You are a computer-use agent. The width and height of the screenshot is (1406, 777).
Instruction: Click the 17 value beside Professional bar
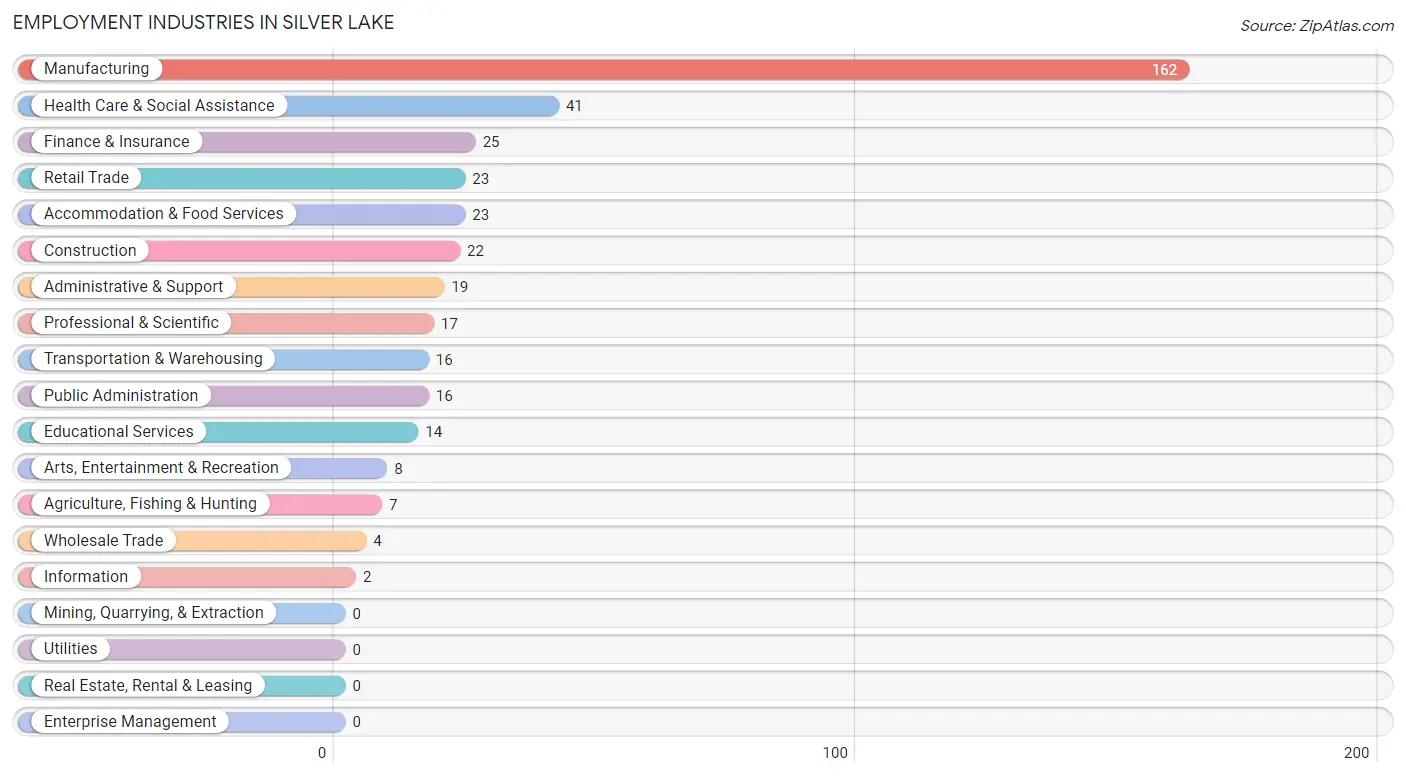(x=449, y=324)
